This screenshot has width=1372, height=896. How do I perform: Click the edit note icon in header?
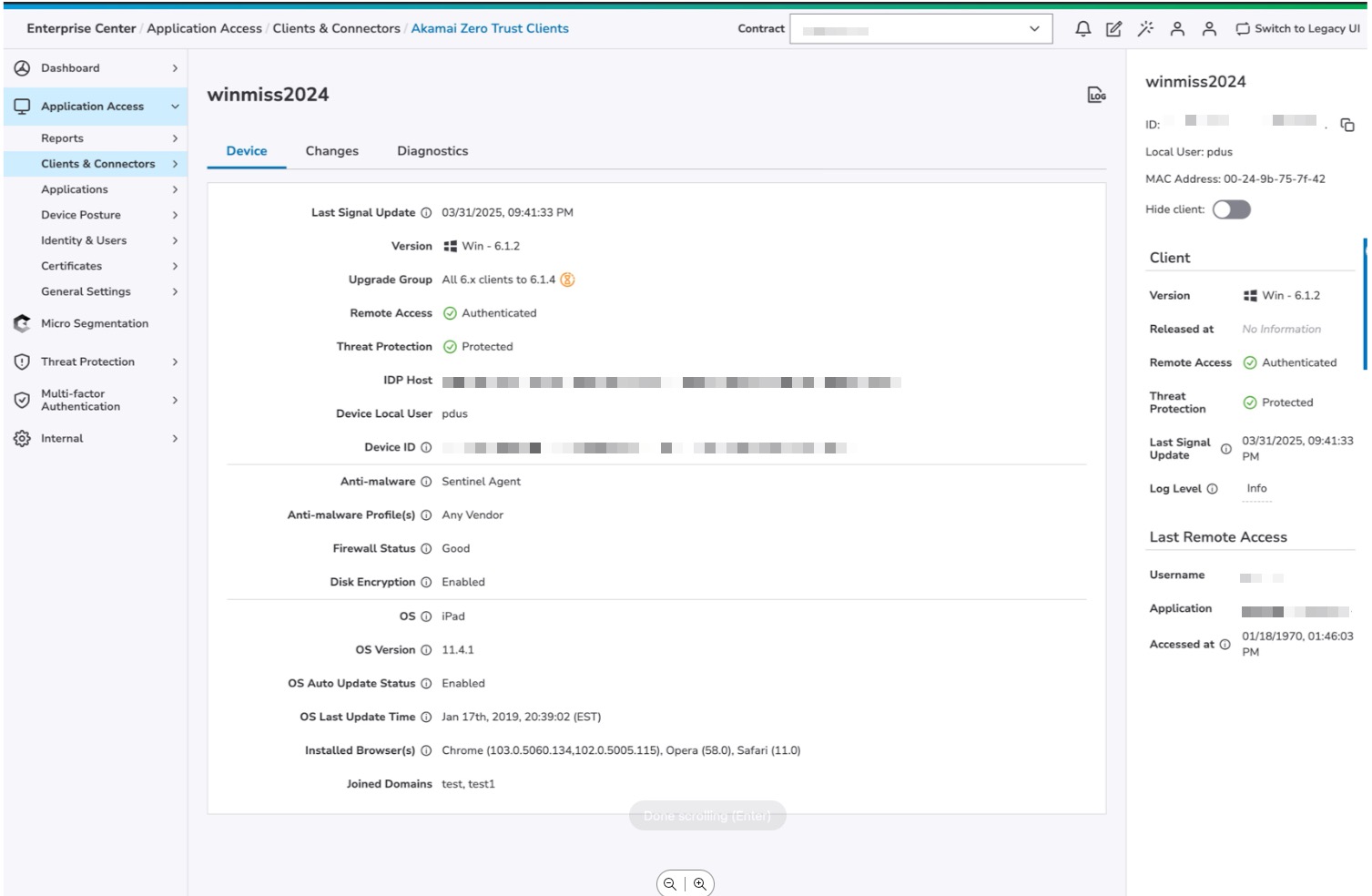pyautogui.click(x=1113, y=29)
